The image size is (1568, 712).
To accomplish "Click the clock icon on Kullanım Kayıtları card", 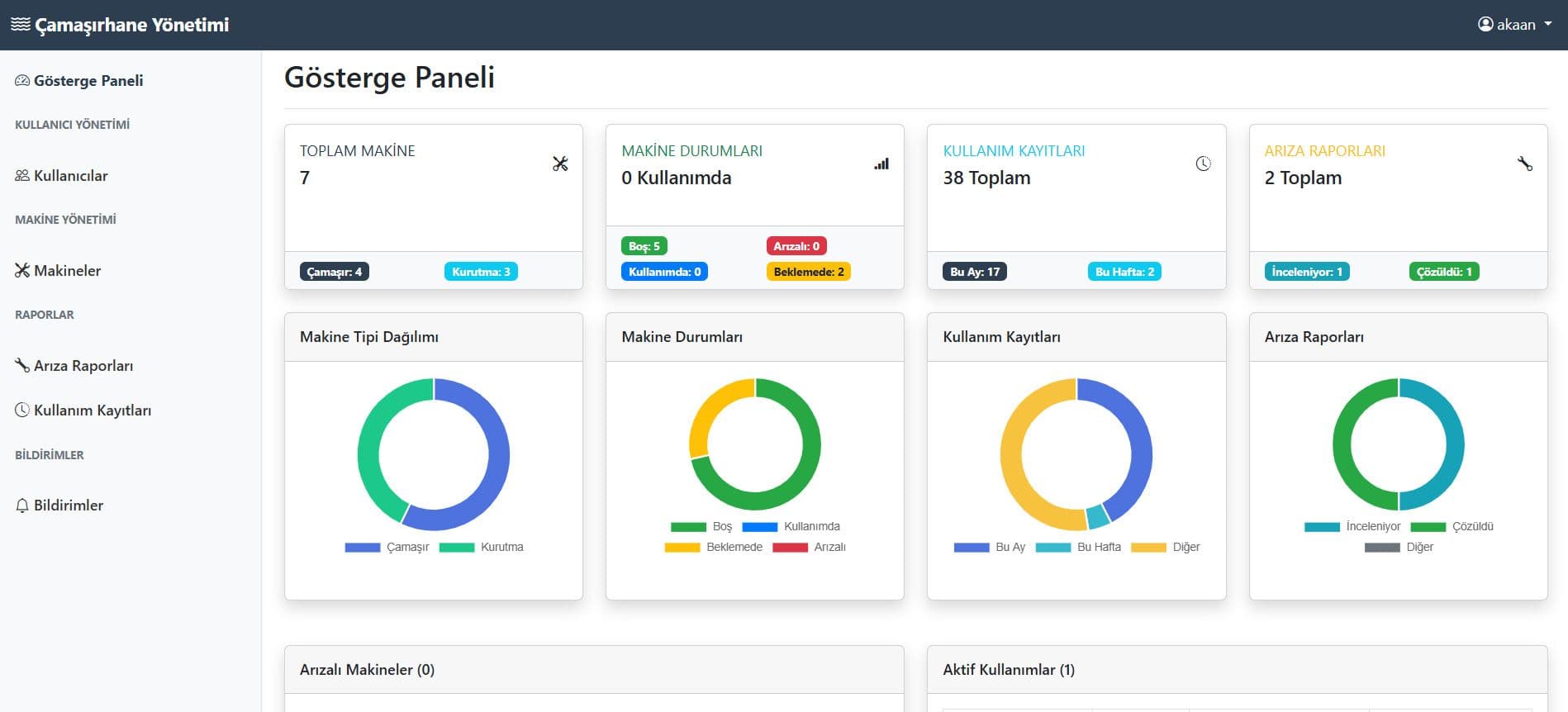I will (1203, 164).
